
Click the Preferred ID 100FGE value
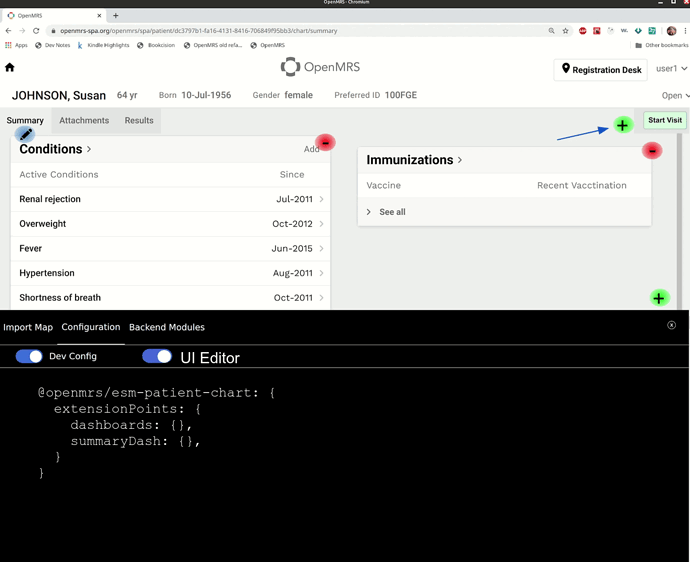pos(400,95)
